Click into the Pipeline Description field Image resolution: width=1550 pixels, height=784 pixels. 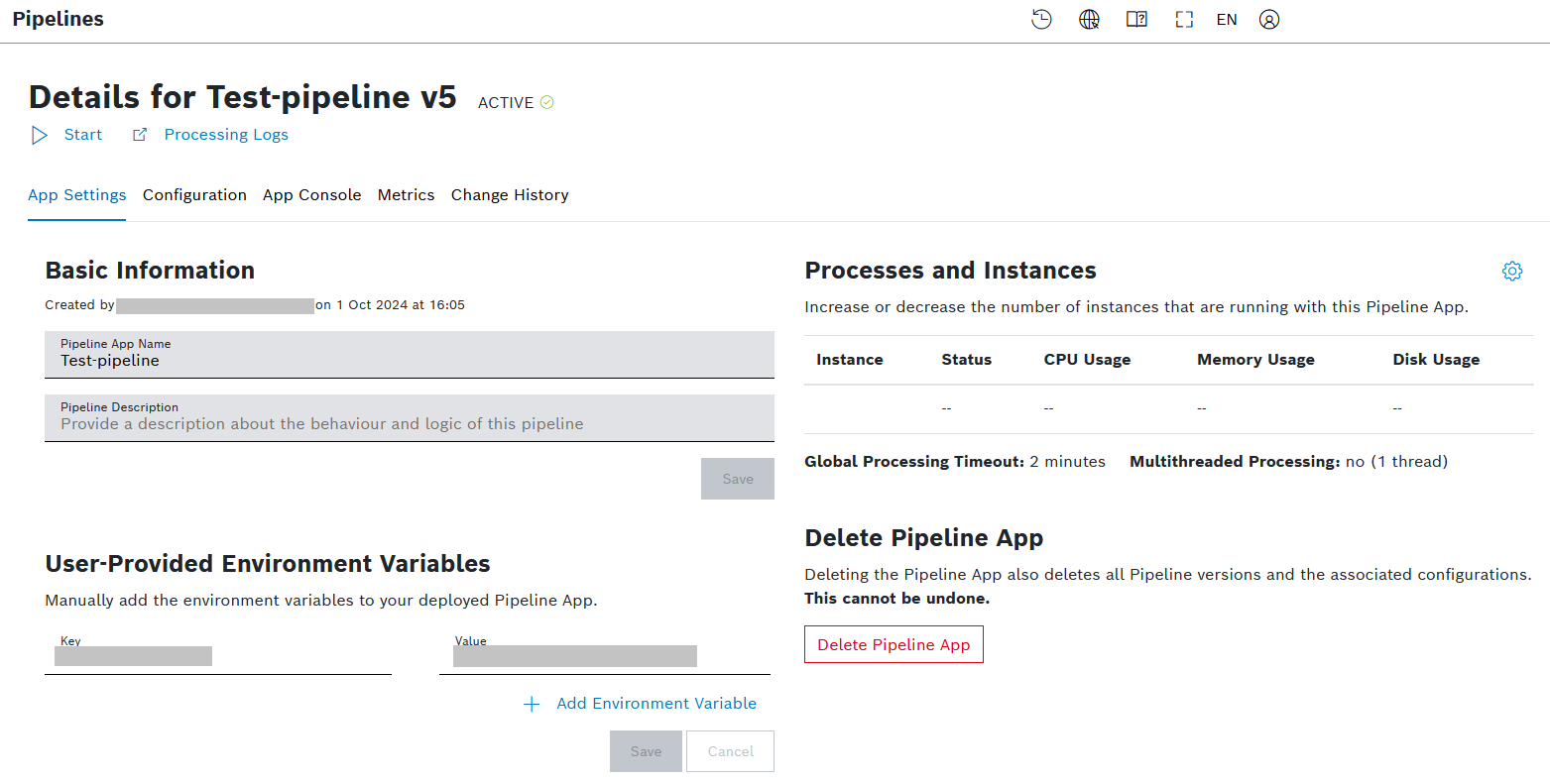pyautogui.click(x=409, y=424)
